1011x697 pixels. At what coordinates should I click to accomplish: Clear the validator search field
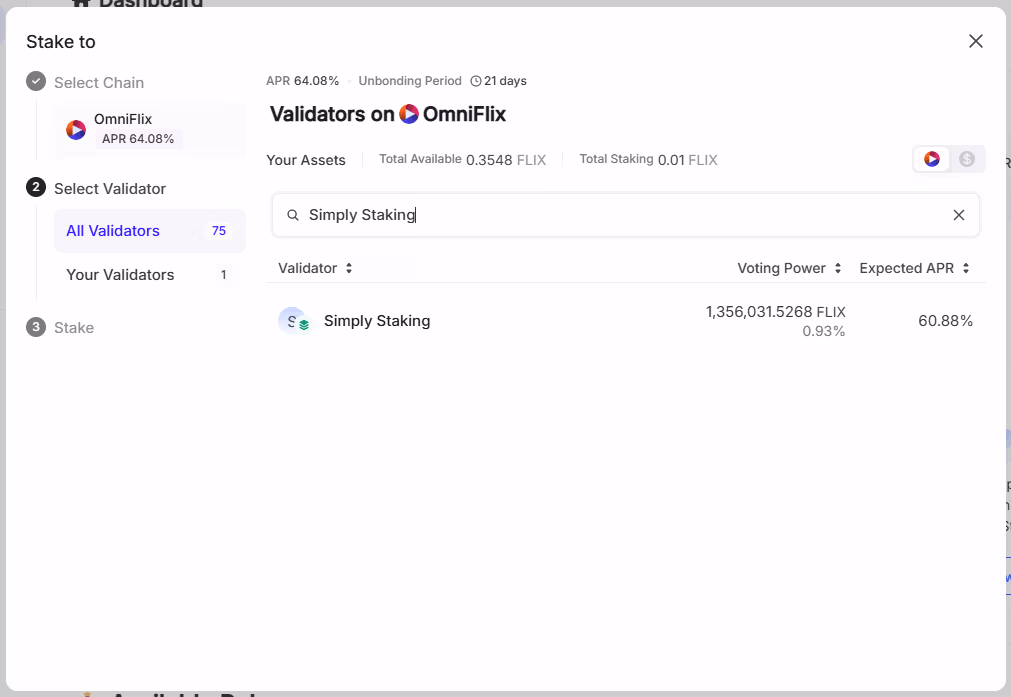point(958,215)
